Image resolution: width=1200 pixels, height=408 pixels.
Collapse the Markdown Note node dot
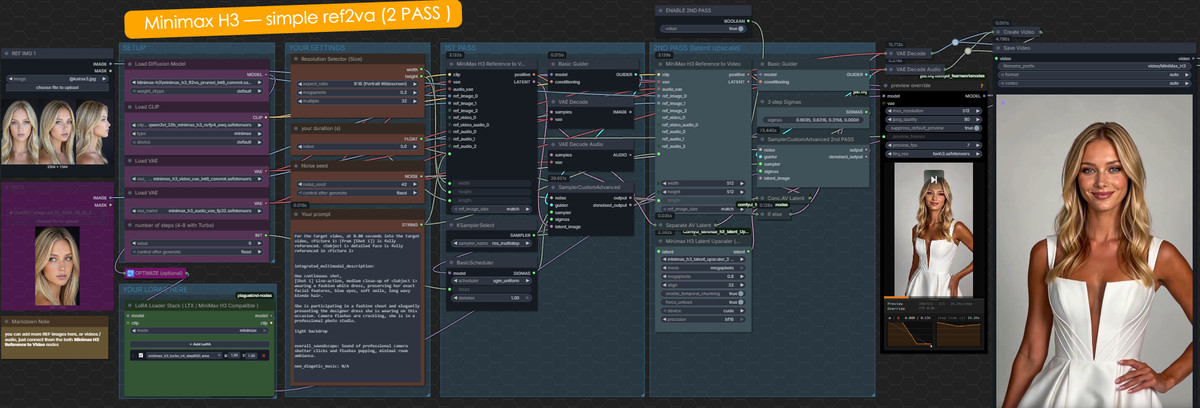5,320
